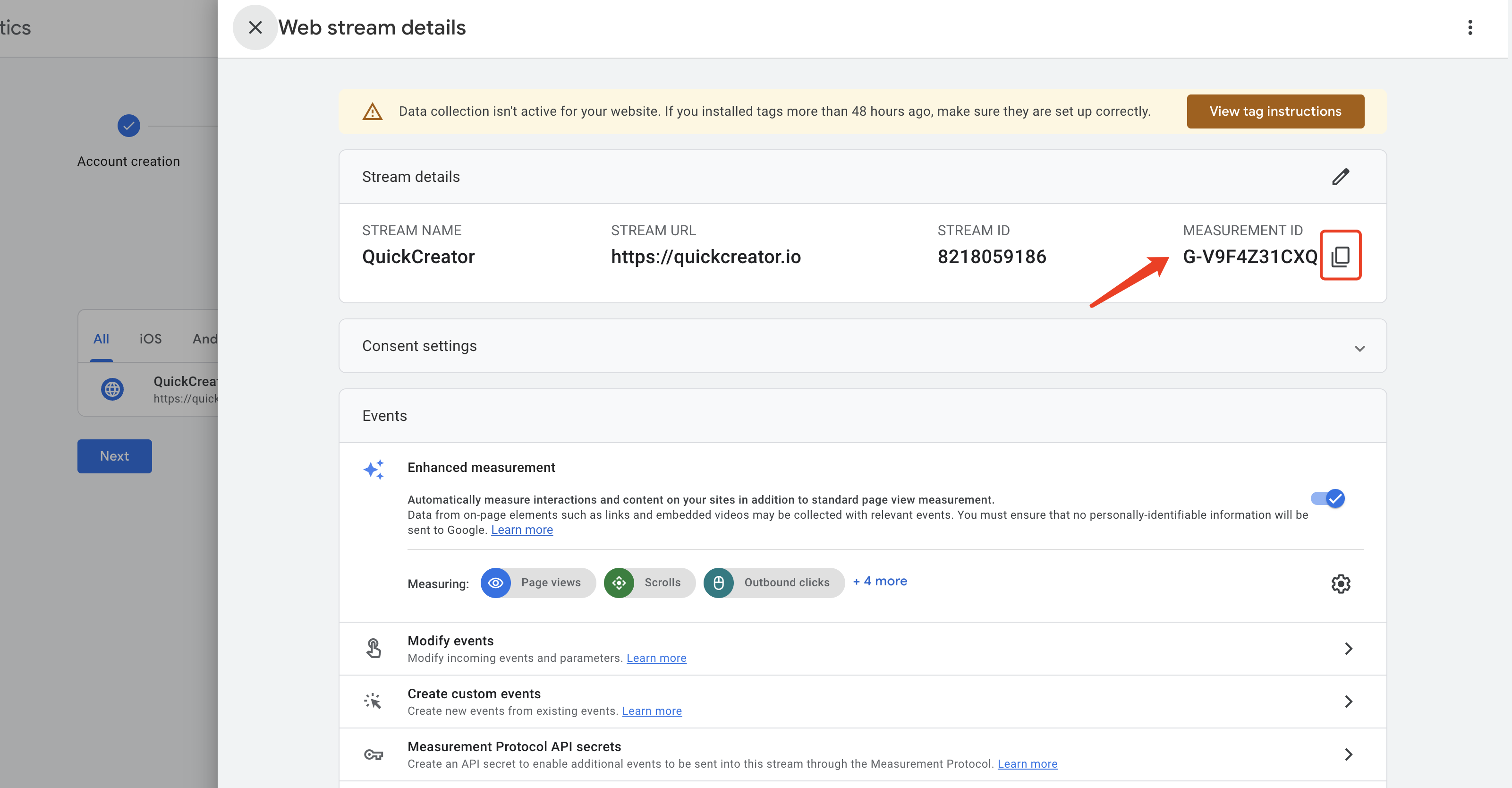Open Create custom events chevron arrow
Image resolution: width=1512 pixels, height=788 pixels.
tap(1348, 701)
